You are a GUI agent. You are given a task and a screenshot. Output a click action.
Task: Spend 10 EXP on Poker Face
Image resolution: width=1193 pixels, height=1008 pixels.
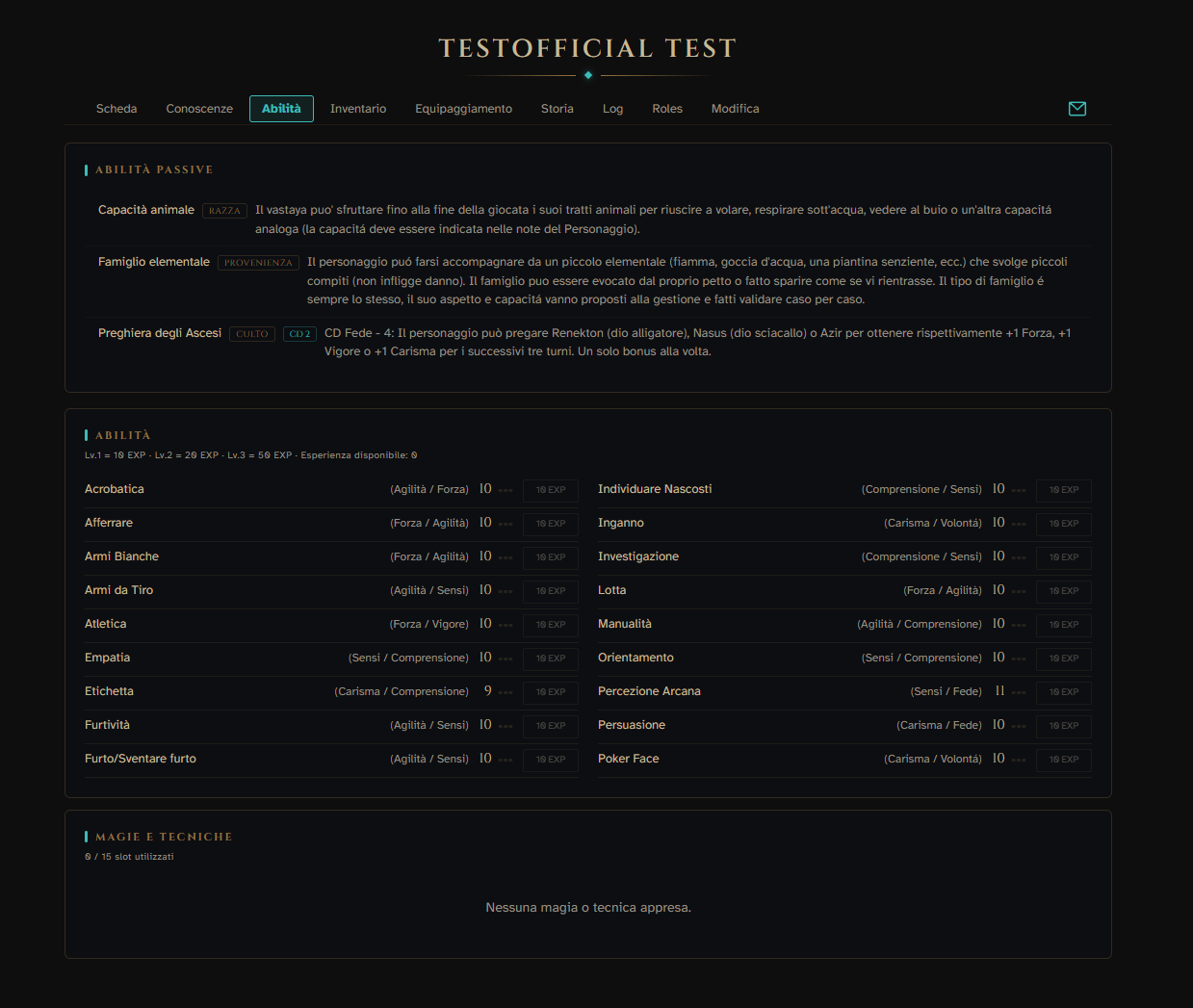(1064, 760)
